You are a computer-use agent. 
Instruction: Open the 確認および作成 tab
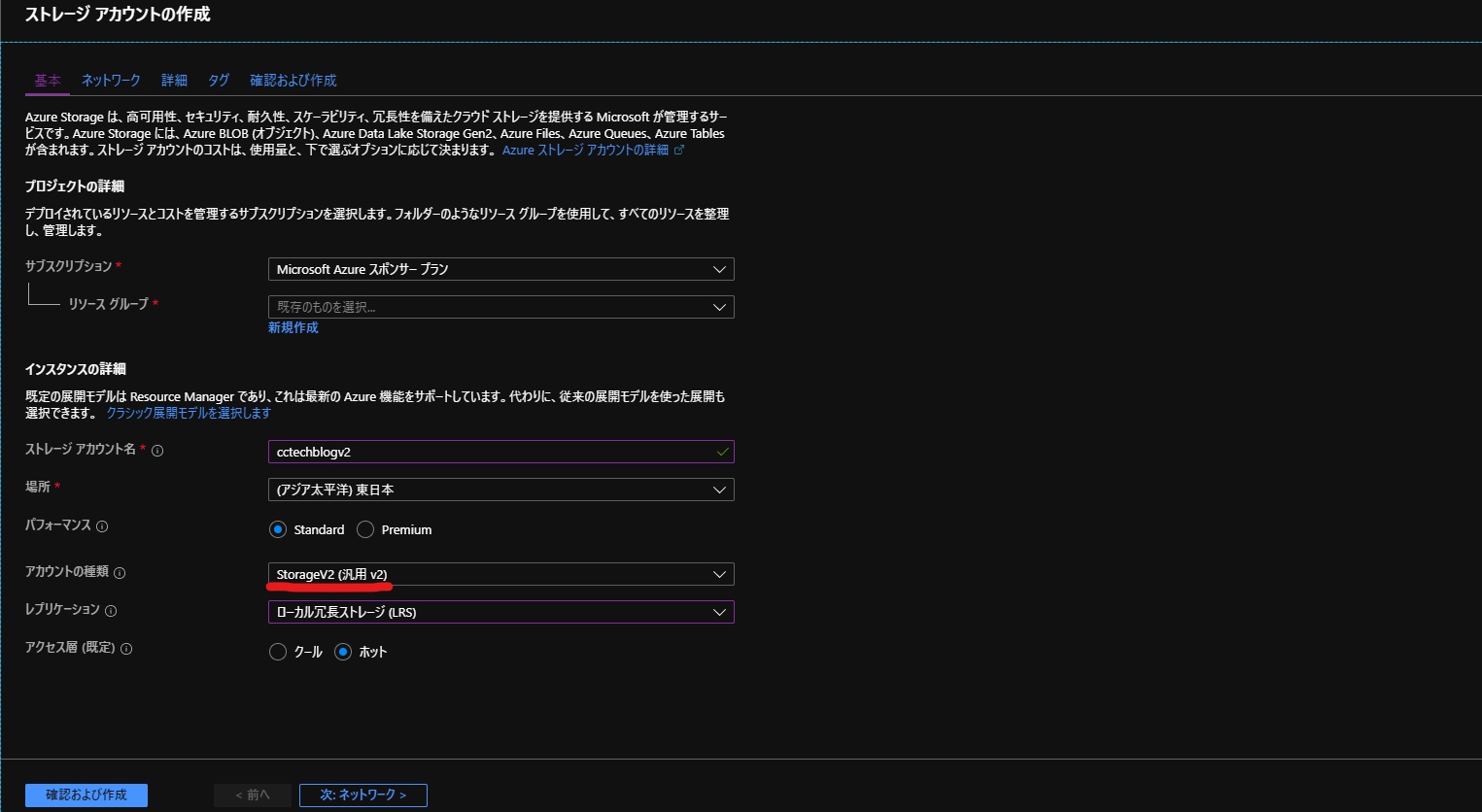pyautogui.click(x=293, y=80)
